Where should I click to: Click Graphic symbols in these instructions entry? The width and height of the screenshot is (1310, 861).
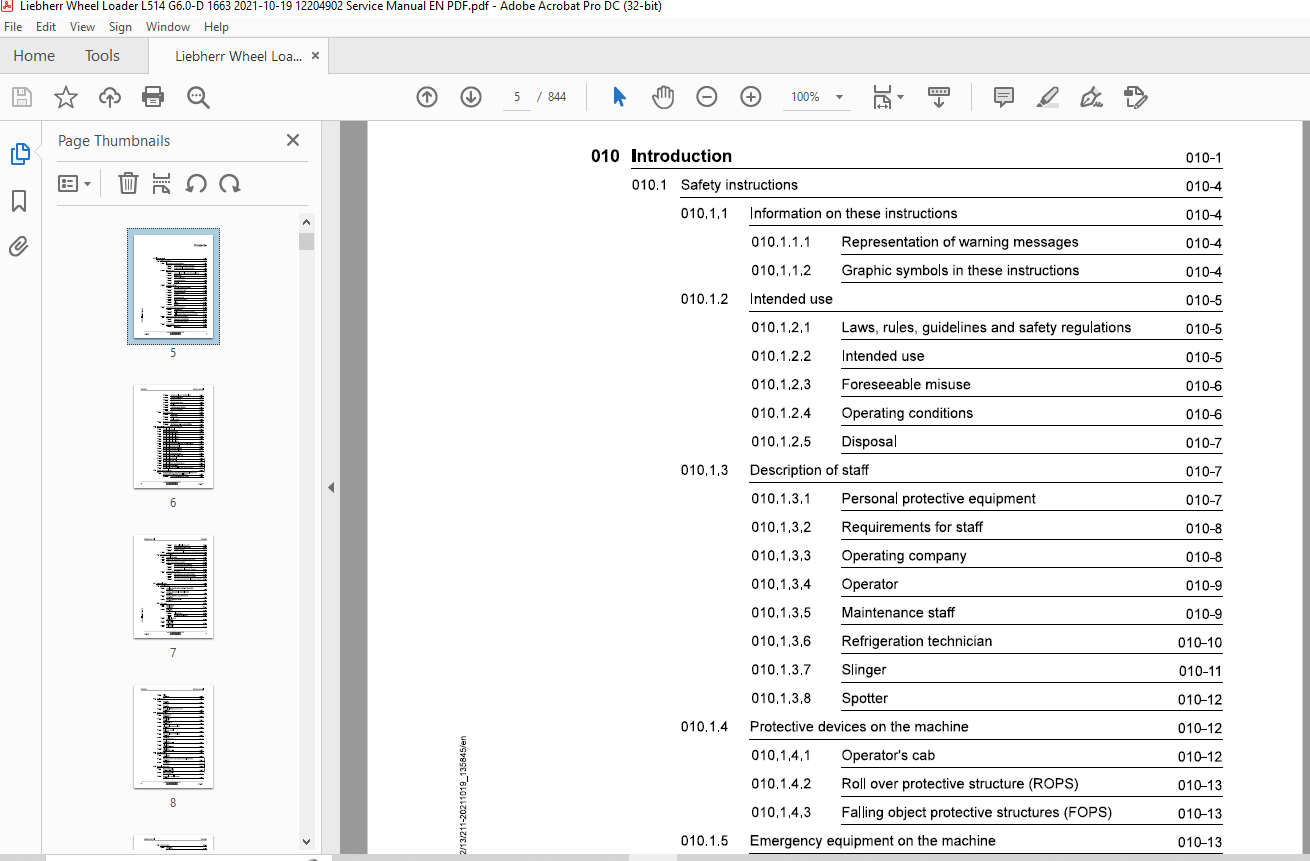(960, 271)
